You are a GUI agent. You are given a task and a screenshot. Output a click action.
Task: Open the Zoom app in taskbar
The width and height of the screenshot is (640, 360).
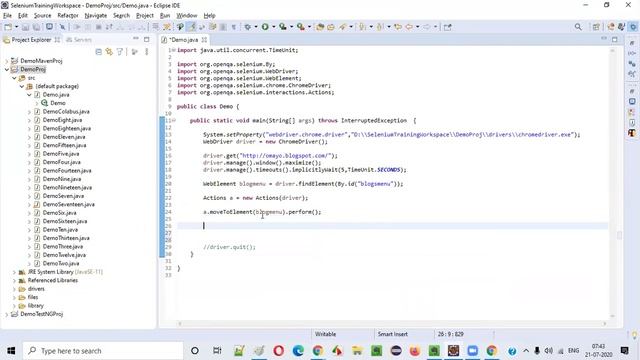point(472,351)
